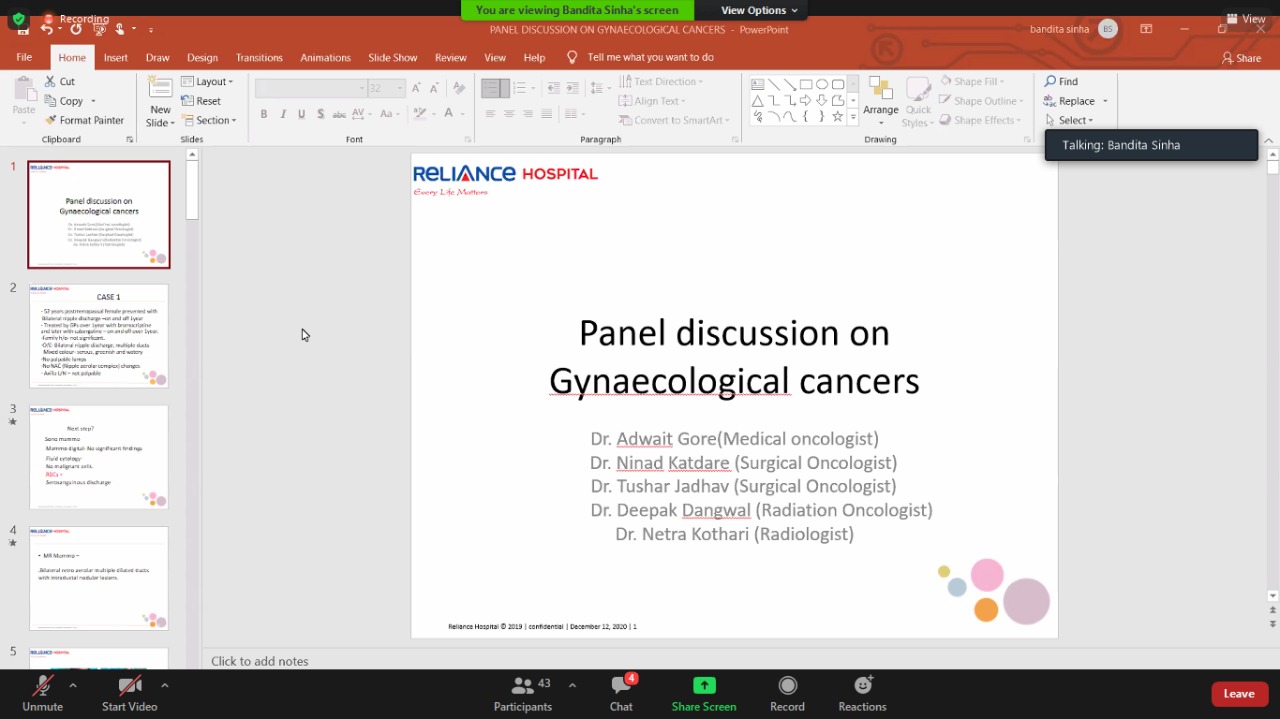Switch to the Slide Show tab
Viewport: 1280px width, 719px height.
pyautogui.click(x=392, y=58)
